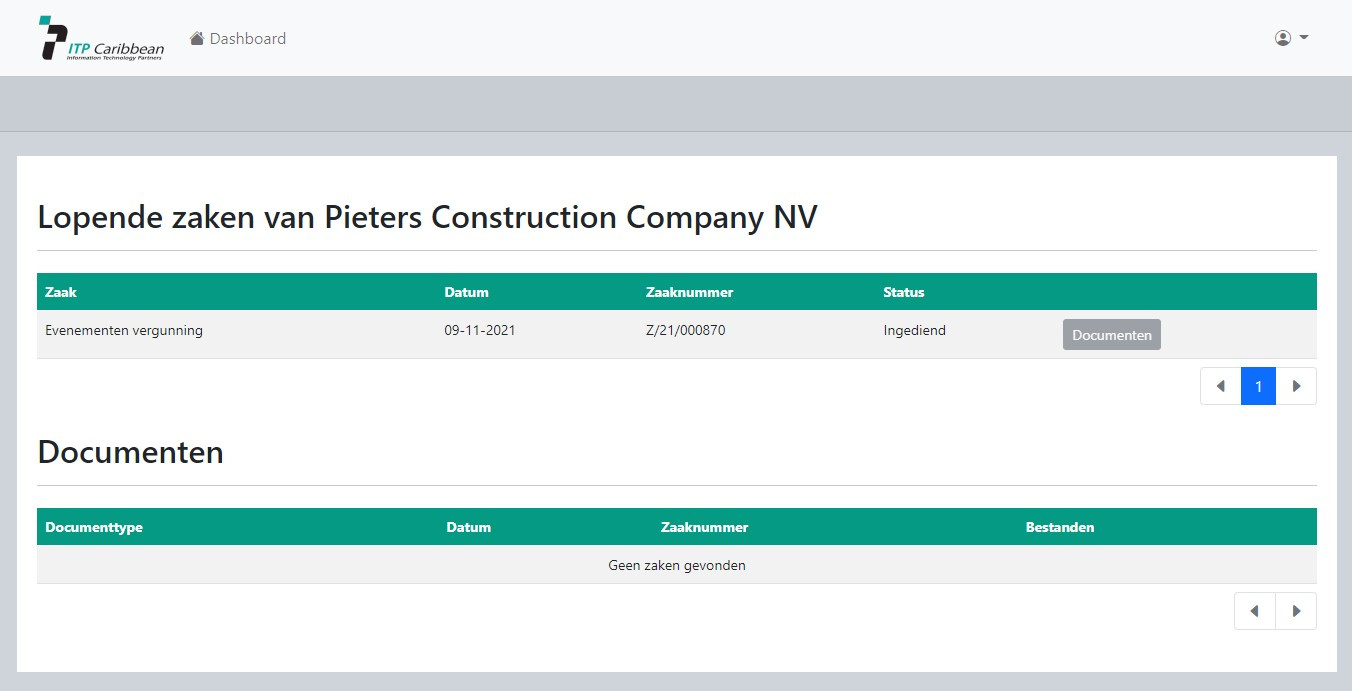
Task: Open Documenten for Evenementen vergunning
Action: [x=1112, y=335]
